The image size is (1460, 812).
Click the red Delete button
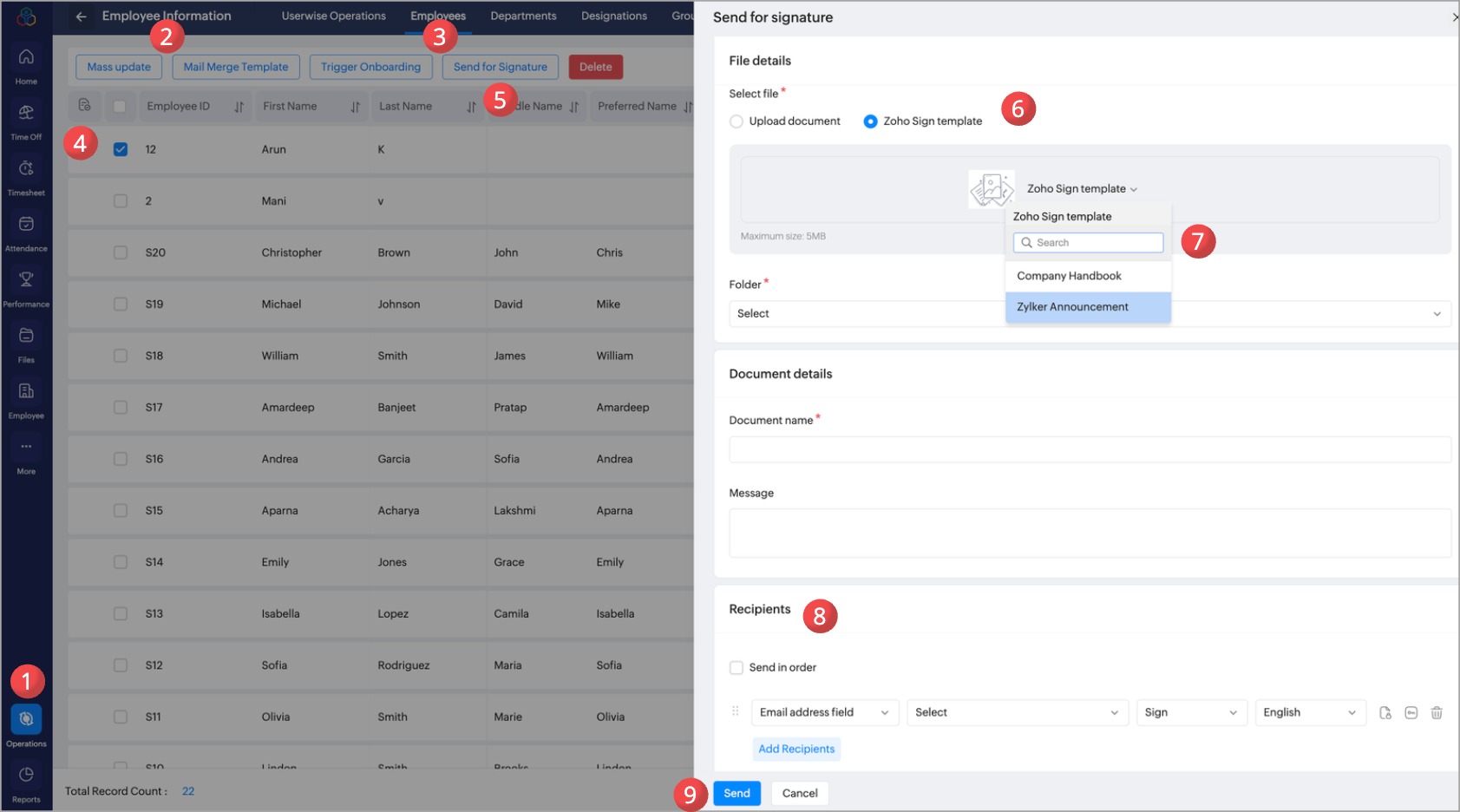(x=596, y=67)
